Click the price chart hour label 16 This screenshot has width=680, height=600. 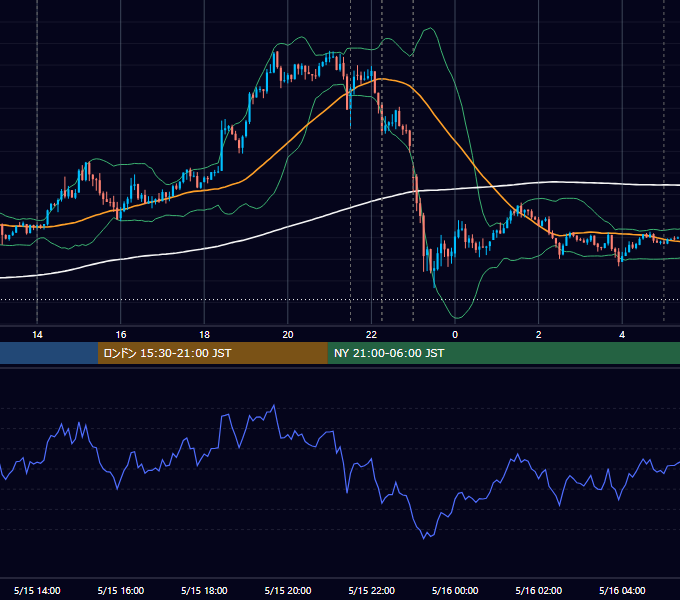pos(121,335)
